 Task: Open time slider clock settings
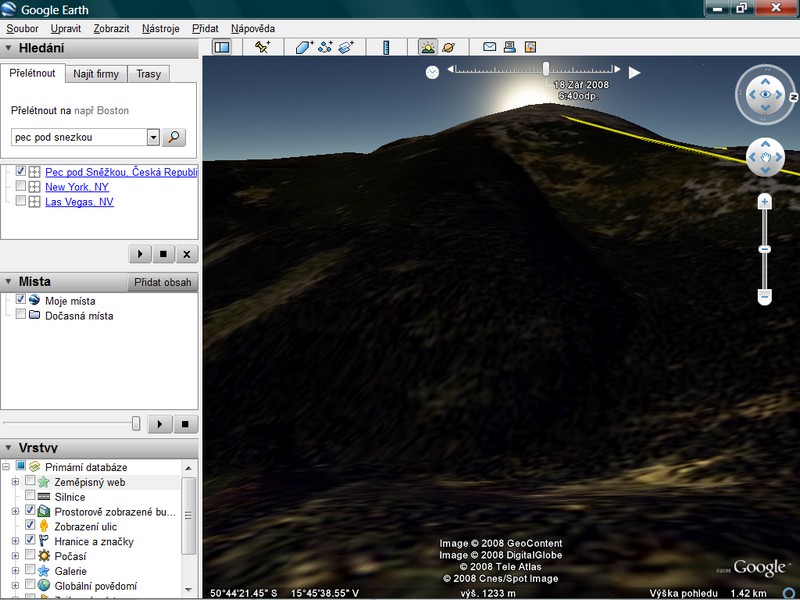point(432,72)
